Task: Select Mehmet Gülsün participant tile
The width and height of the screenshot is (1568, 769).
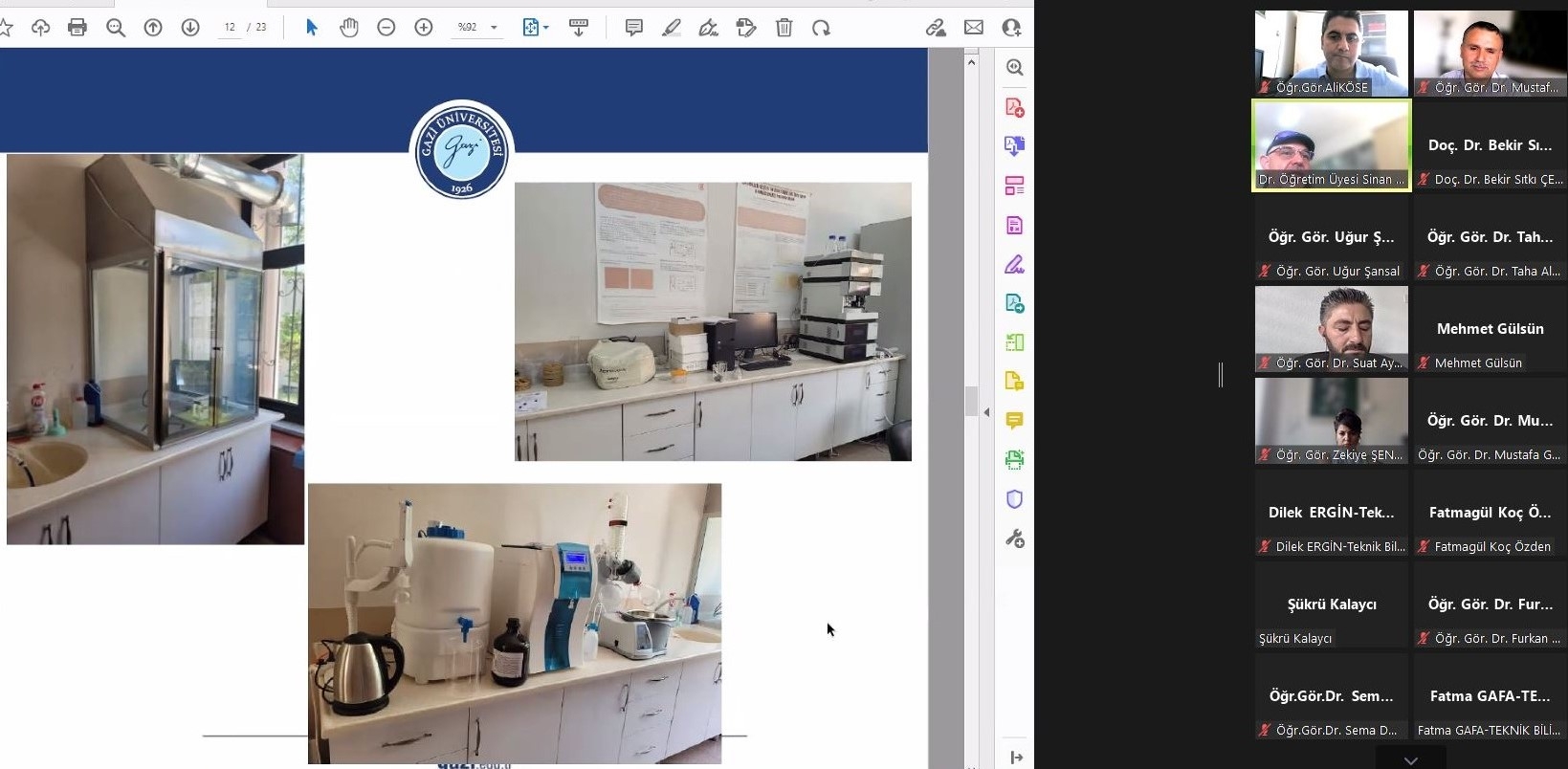Action: tap(1490, 329)
